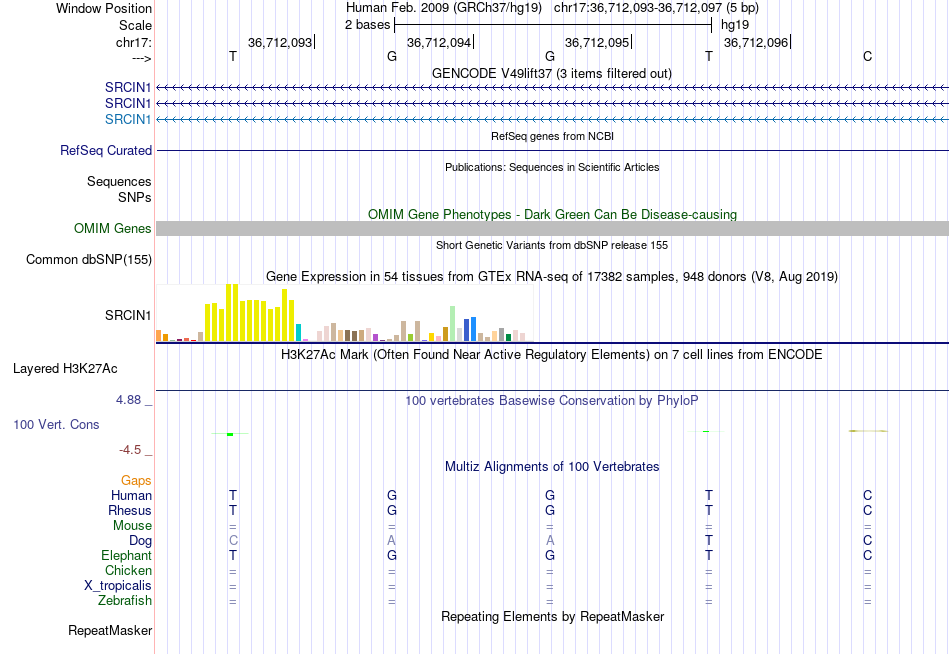Click the SNPs track label

(x=135, y=198)
